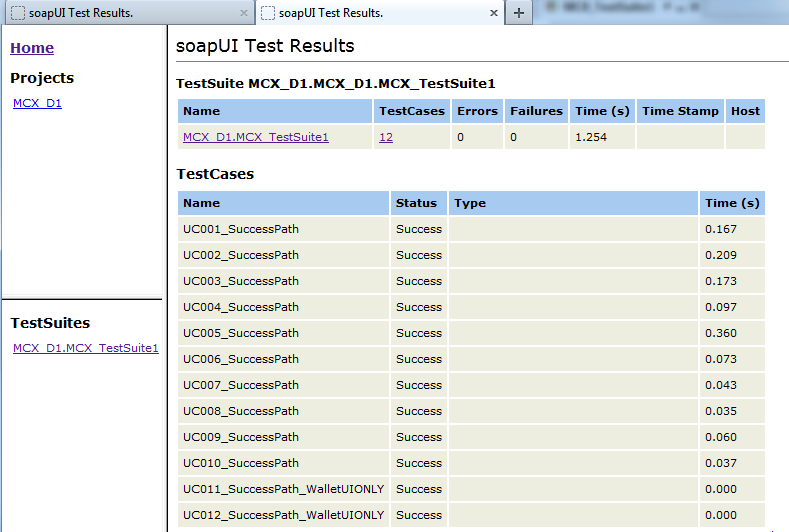The width and height of the screenshot is (789, 532).
Task: Click the Errors column header
Action: tap(477, 111)
